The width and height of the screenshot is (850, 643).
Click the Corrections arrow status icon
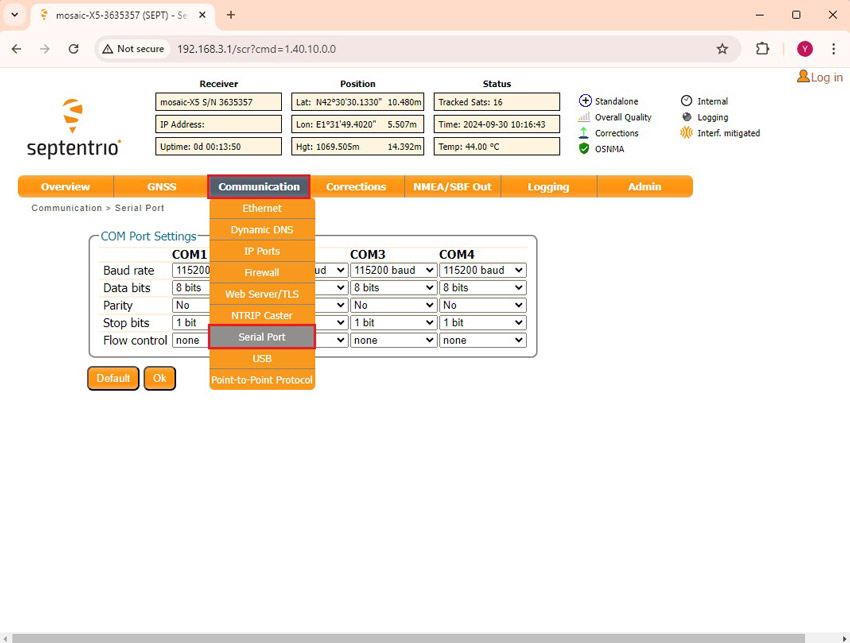pos(585,133)
